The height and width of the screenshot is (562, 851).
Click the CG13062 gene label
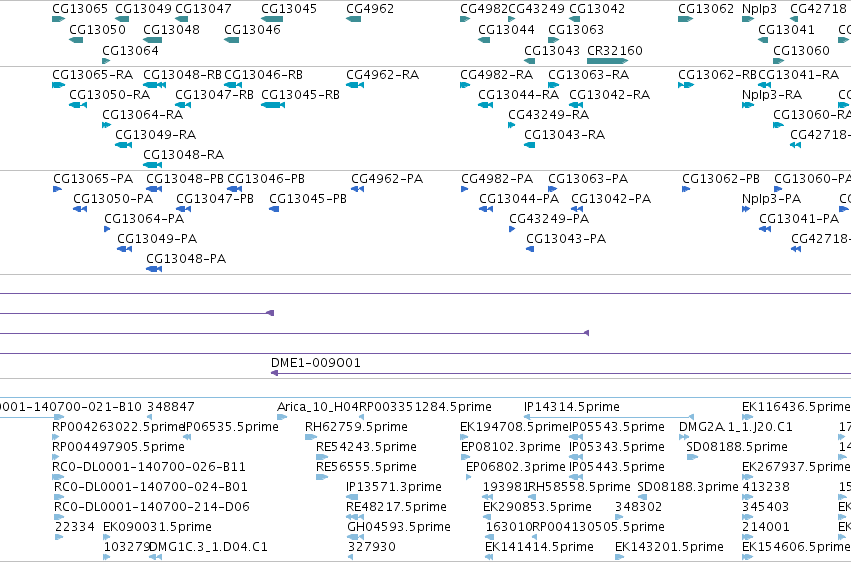point(706,9)
